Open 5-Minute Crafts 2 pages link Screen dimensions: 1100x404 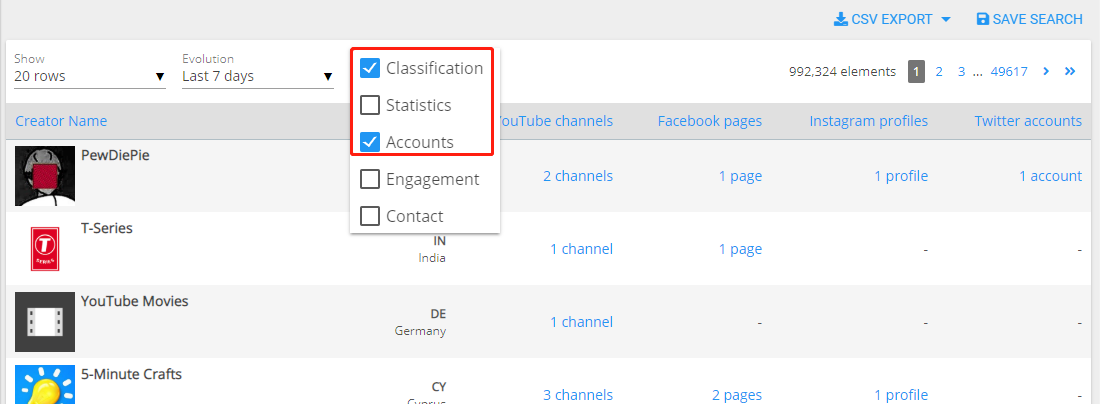pyautogui.click(x=737, y=395)
